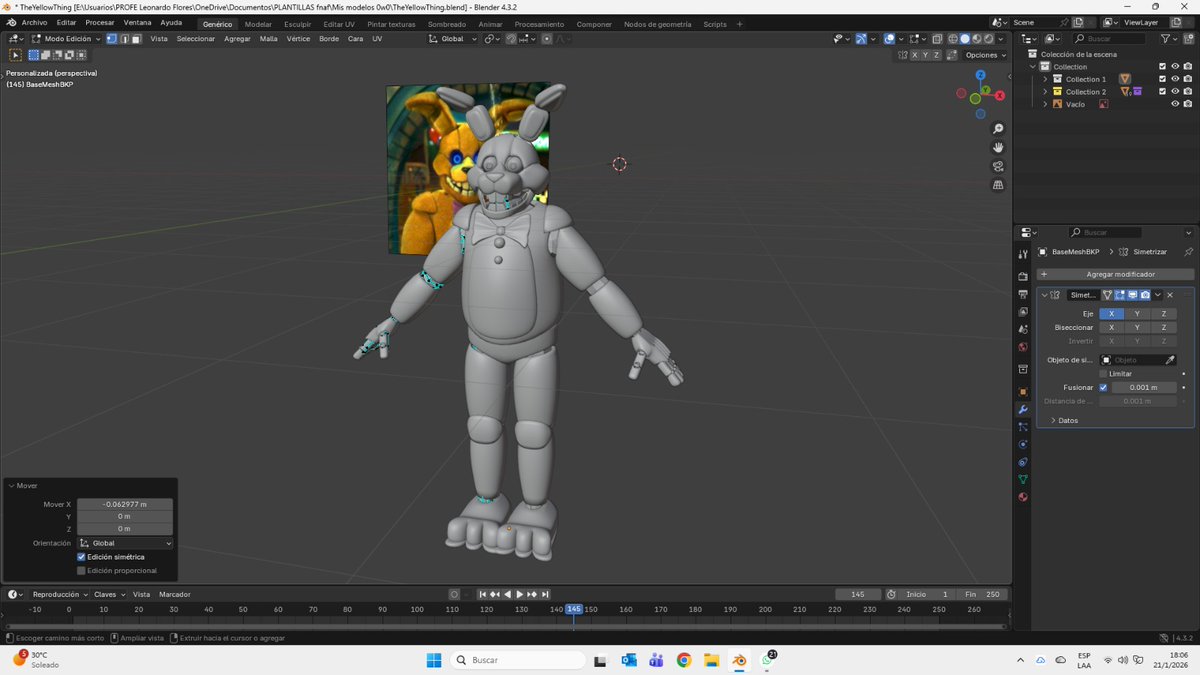
Task: Expand Collection 2 in outliner
Action: [x=1046, y=92]
